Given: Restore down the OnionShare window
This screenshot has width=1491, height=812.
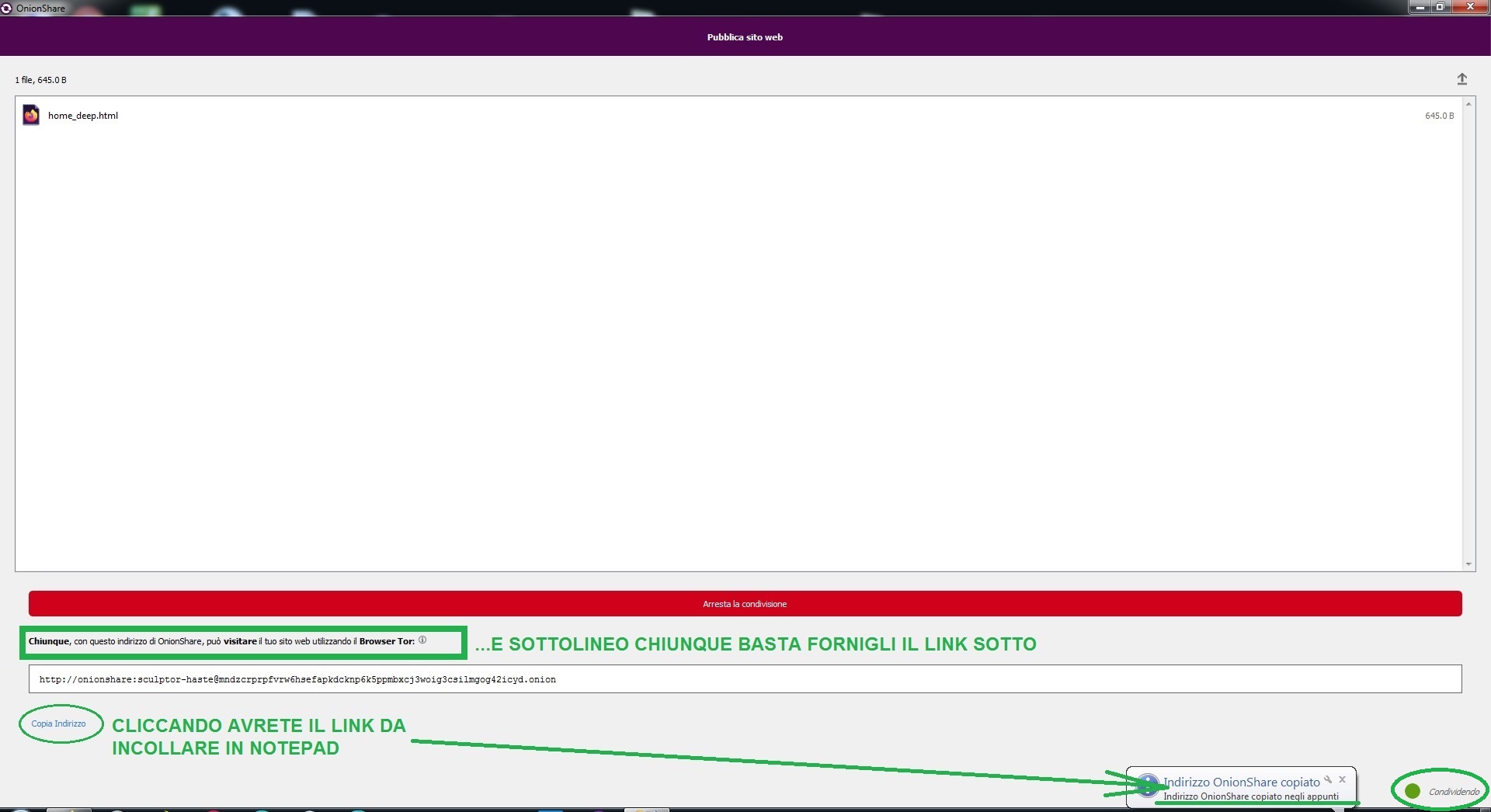Looking at the screenshot, I should pos(1441,7).
